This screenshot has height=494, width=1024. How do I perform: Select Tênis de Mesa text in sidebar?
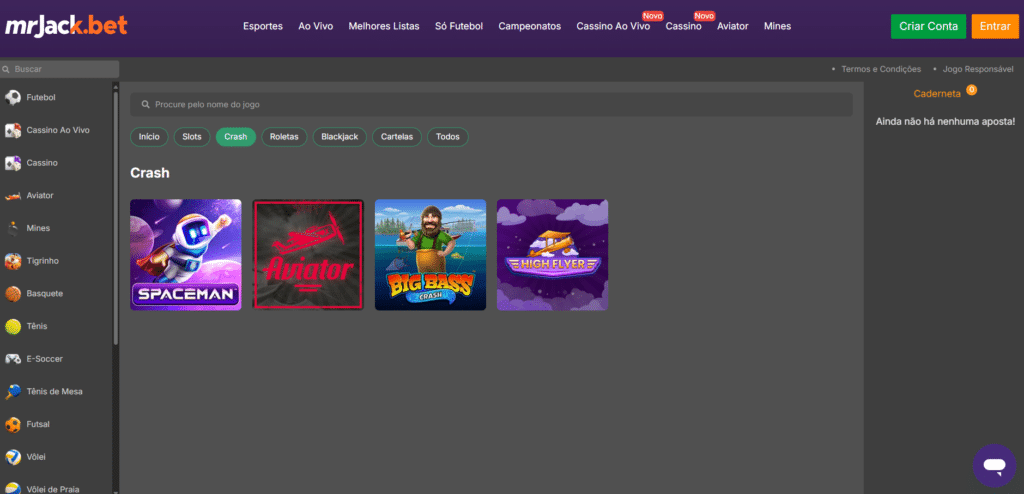pos(54,391)
